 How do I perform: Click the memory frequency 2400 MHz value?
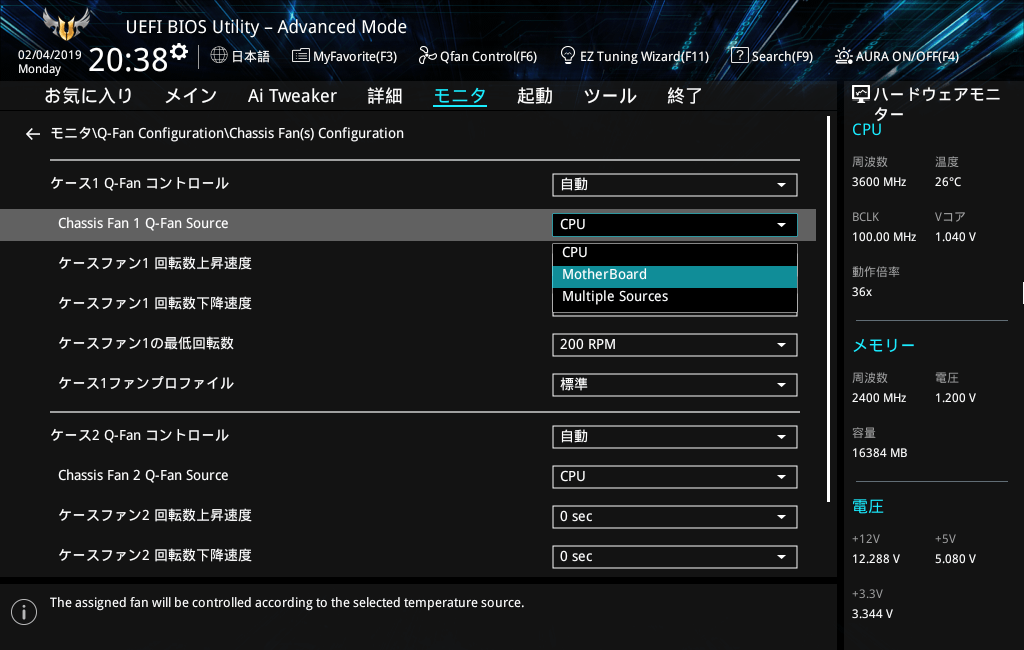879,398
